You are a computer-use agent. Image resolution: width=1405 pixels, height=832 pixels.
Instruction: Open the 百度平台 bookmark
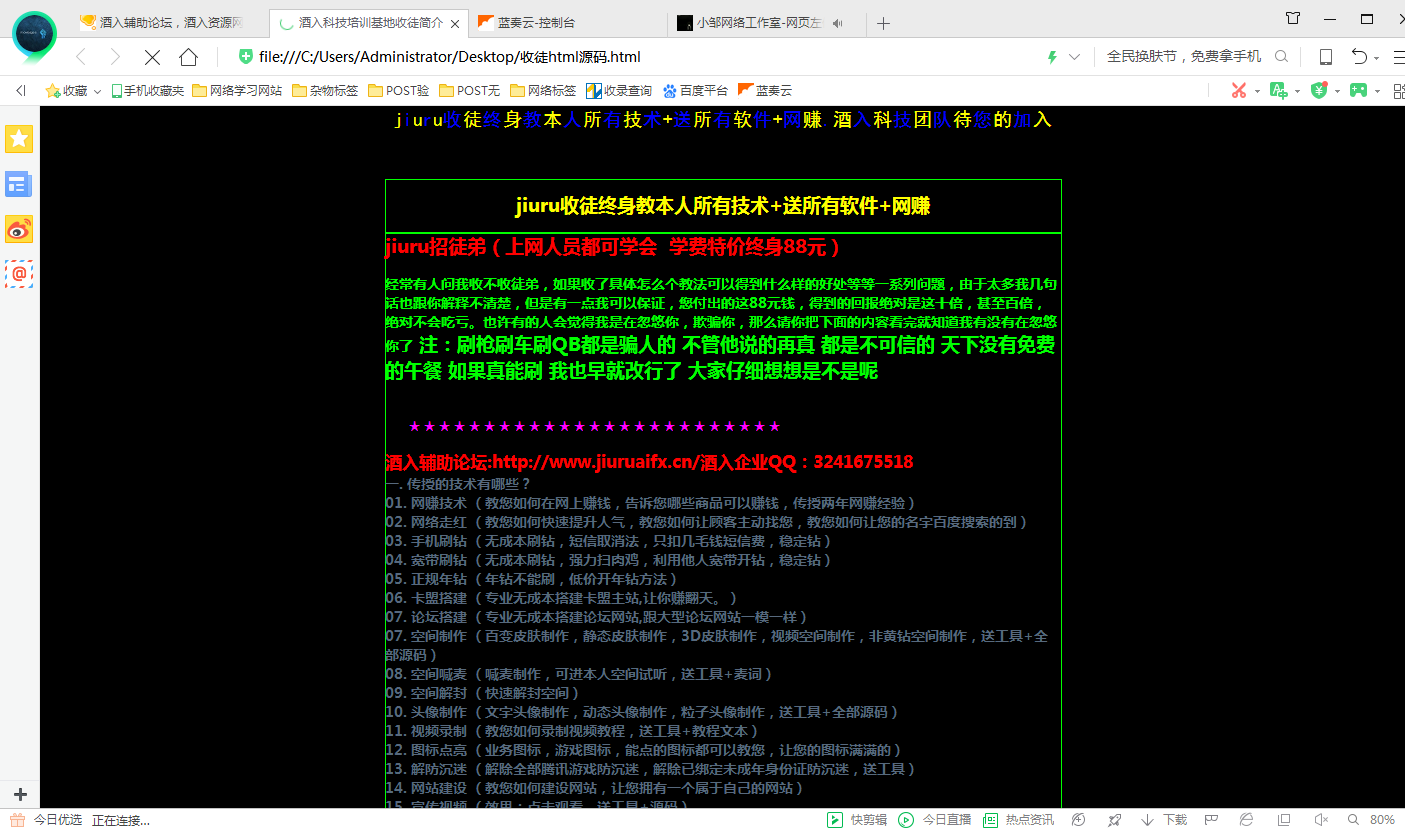pos(695,91)
